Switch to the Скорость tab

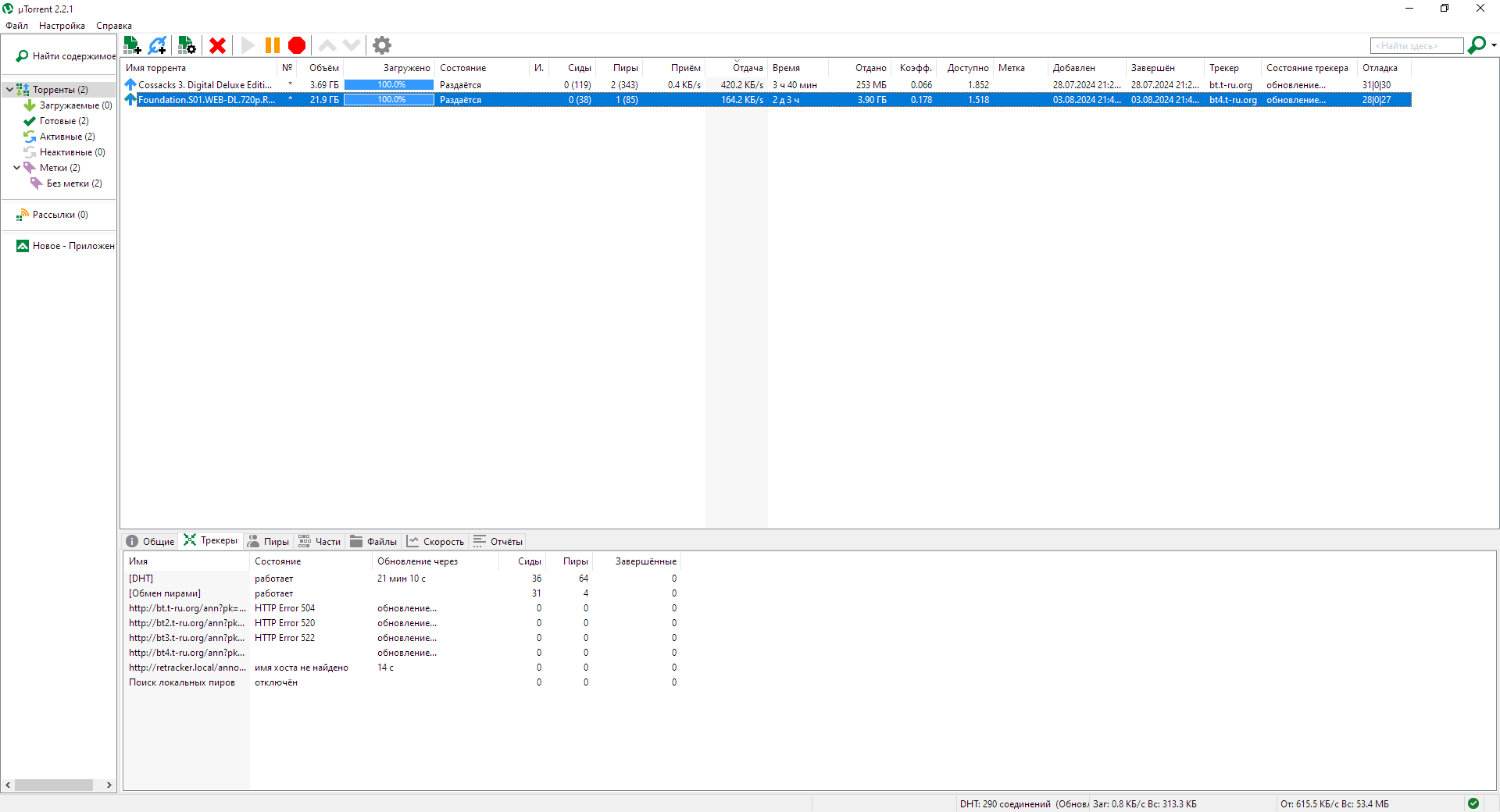point(435,541)
